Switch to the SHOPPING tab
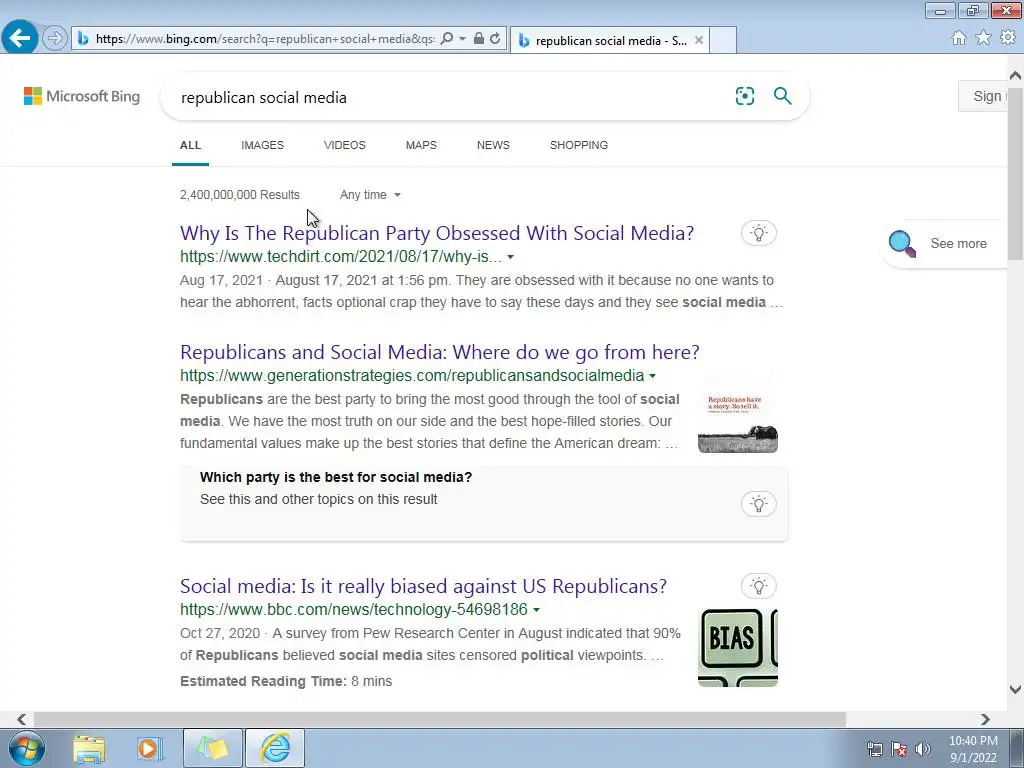The image size is (1024, 768). pos(579,145)
